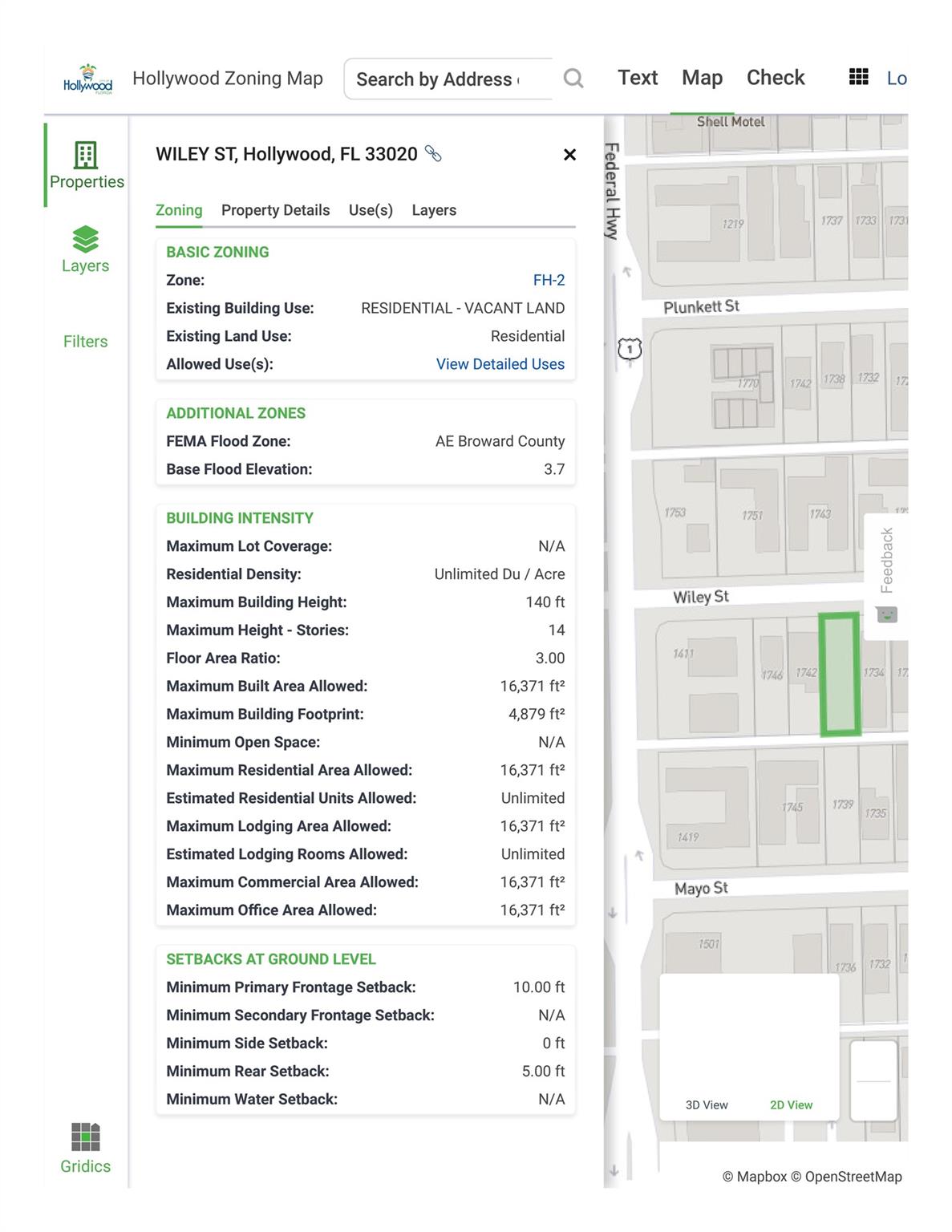Open the Layers sidebar icon
This screenshot has height=1232, width=952.
click(85, 249)
